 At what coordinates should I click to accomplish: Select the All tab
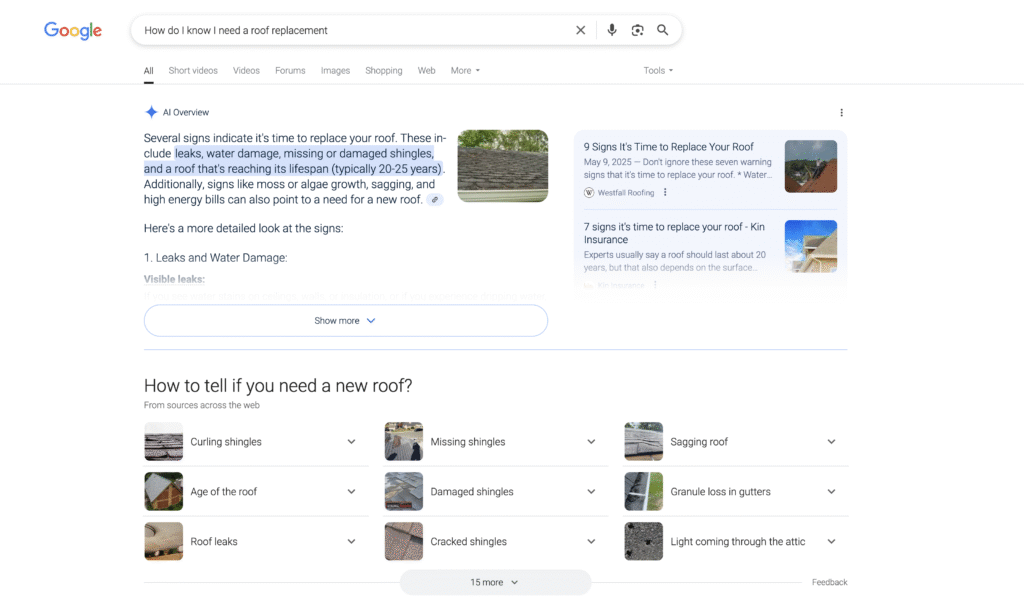(149, 71)
